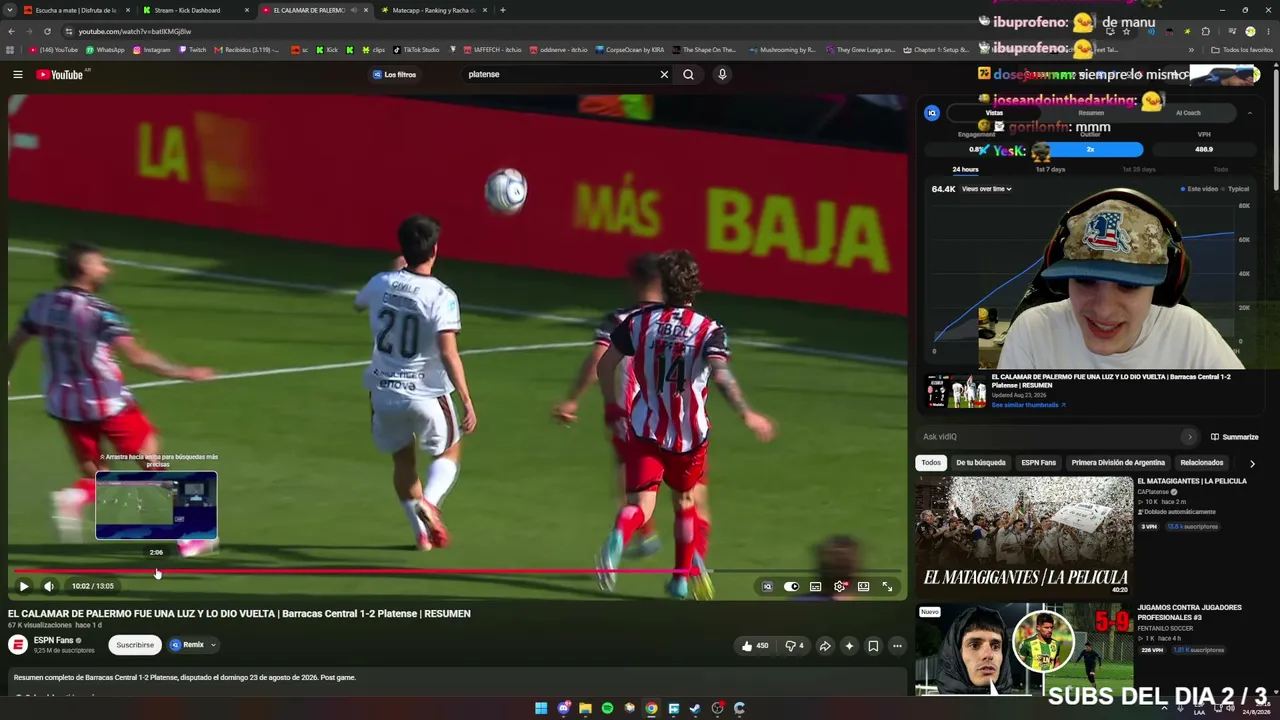Click the 2:06 seek preview thumbnail
1280x720 pixels.
coord(156,506)
